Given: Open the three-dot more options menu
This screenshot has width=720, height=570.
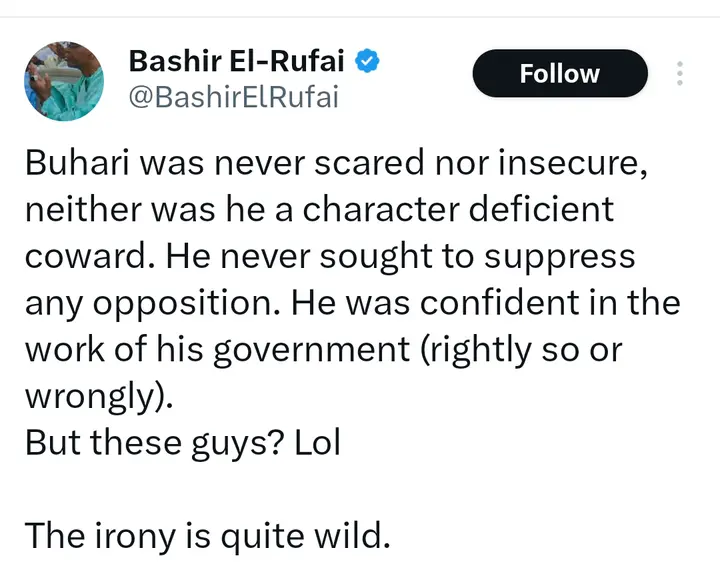Looking at the screenshot, I should coord(680,74).
